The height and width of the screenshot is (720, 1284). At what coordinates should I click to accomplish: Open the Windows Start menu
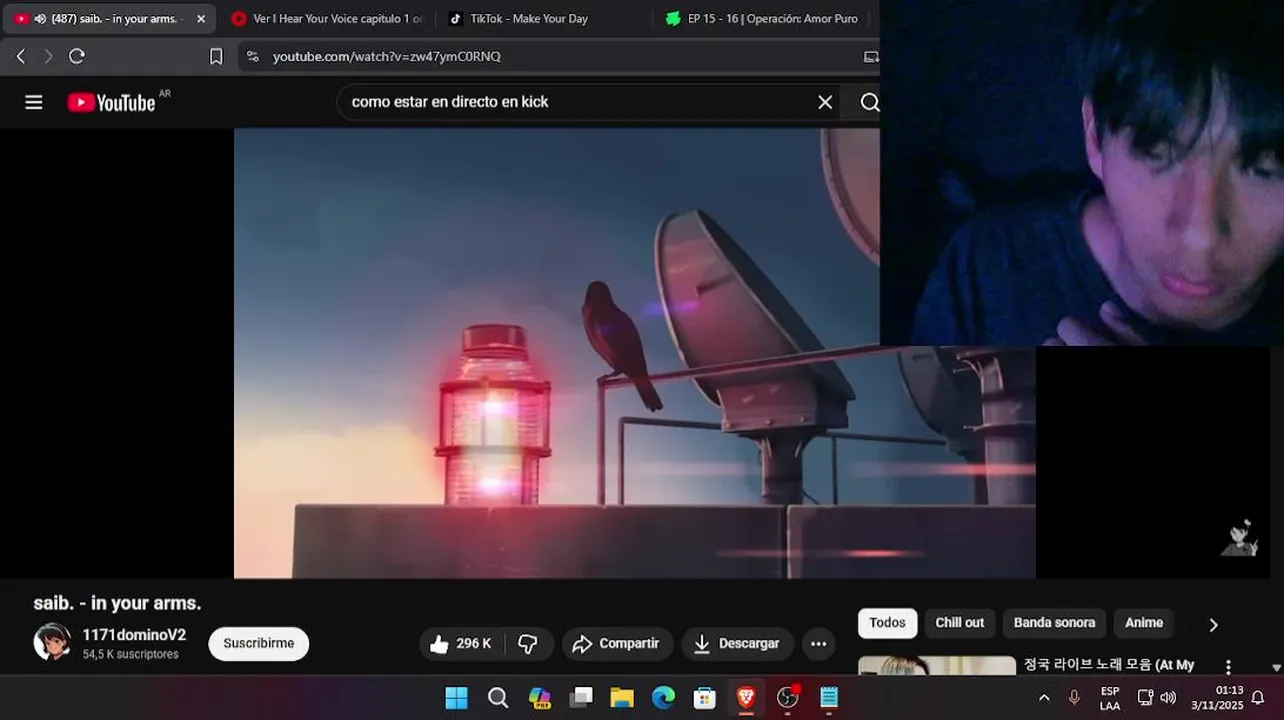pyautogui.click(x=456, y=698)
